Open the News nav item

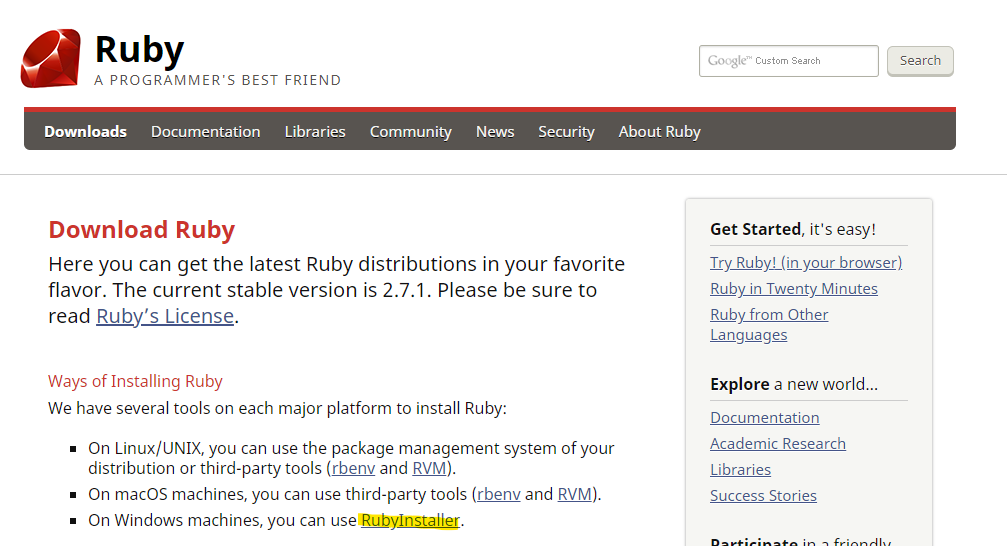(495, 132)
